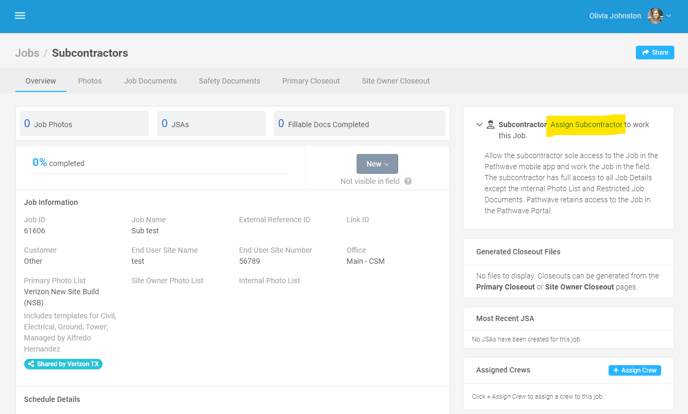688x414 pixels.
Task: Click the Shared by Verizon TX badge
Action: [63, 364]
